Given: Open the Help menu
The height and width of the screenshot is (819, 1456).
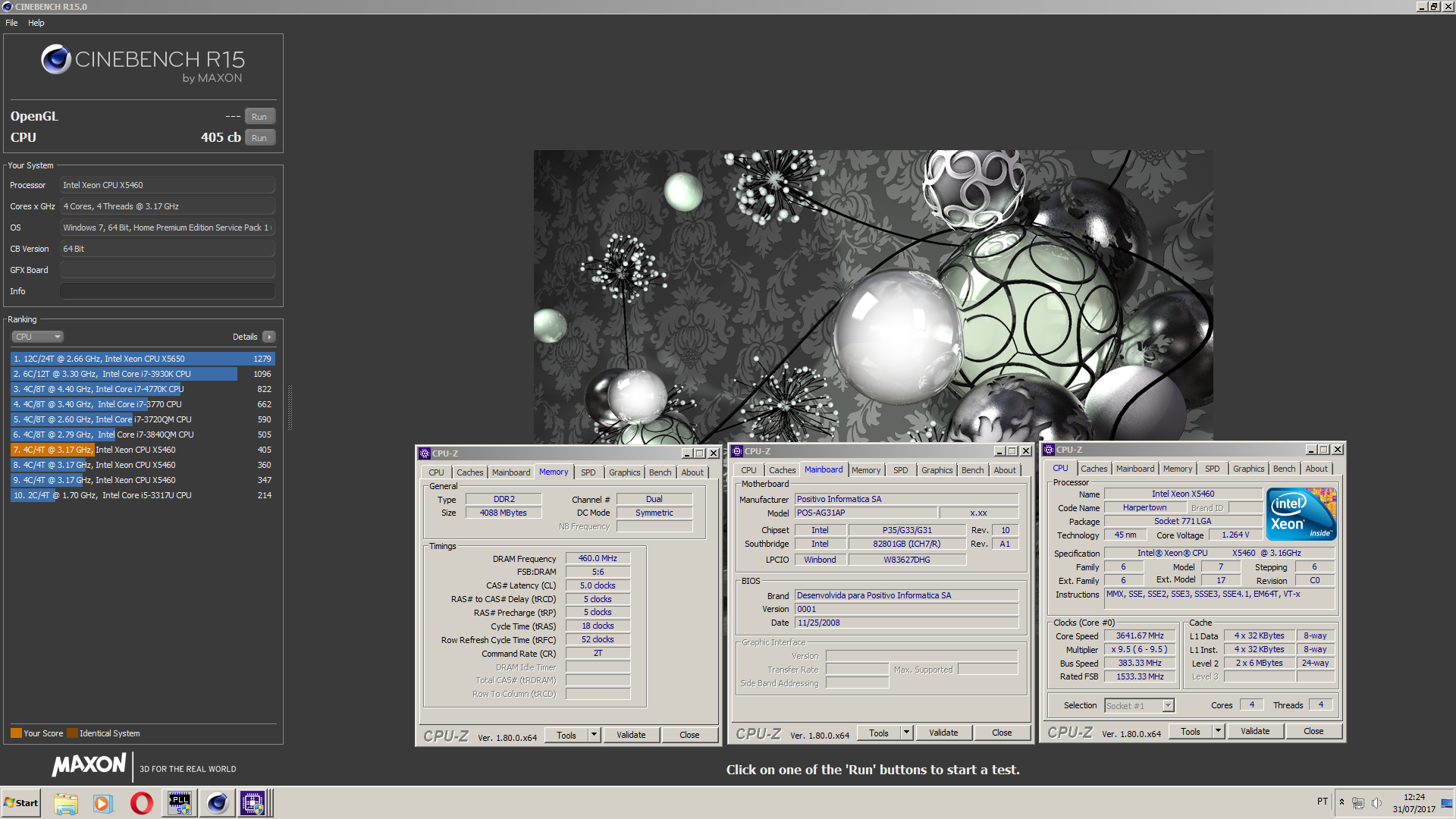Looking at the screenshot, I should [36, 23].
